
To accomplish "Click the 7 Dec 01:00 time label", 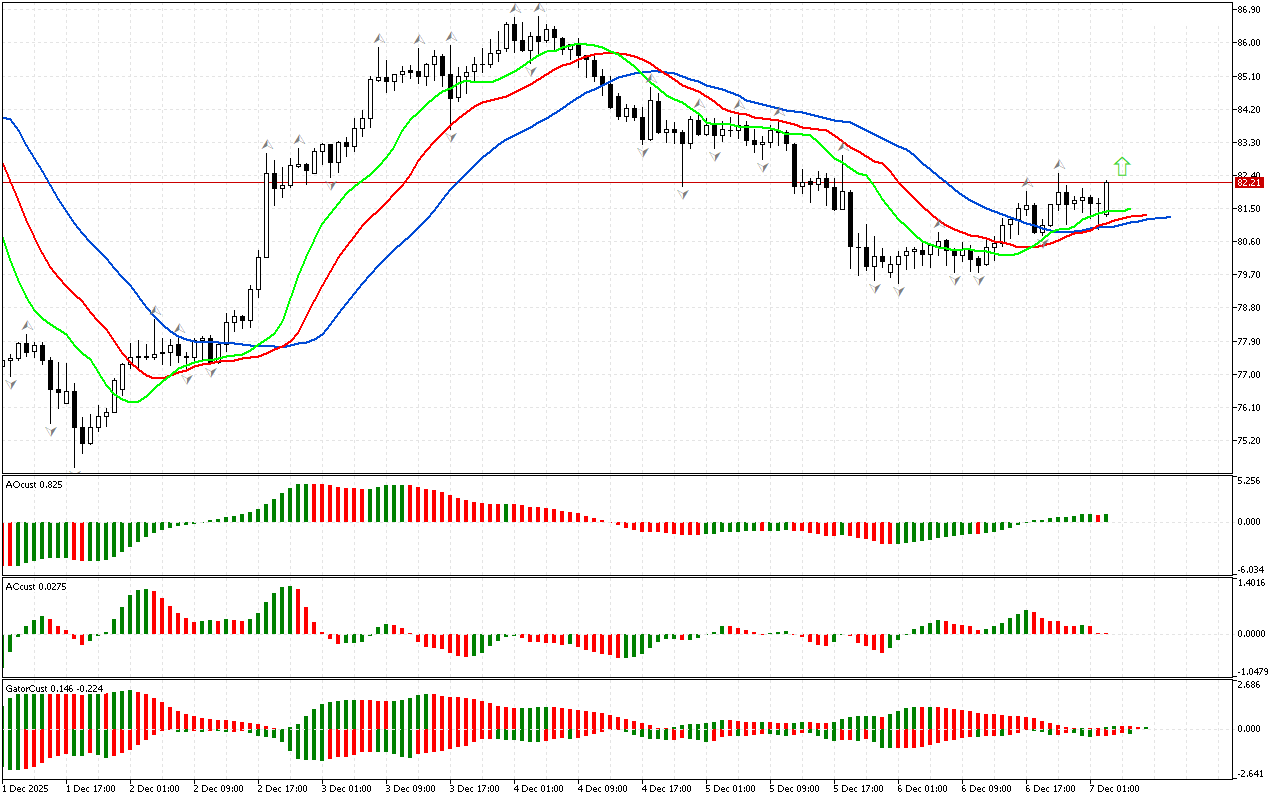I will [1113, 787].
